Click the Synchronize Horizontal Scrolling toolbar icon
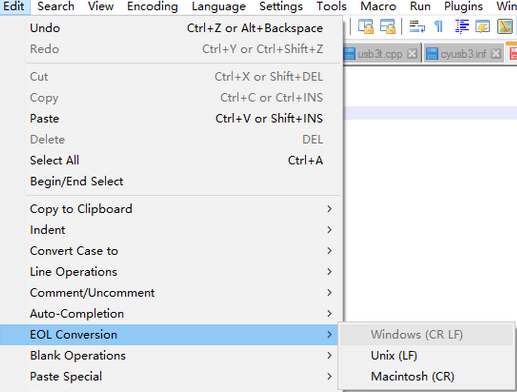The width and height of the screenshot is (517, 392). [x=388, y=26]
